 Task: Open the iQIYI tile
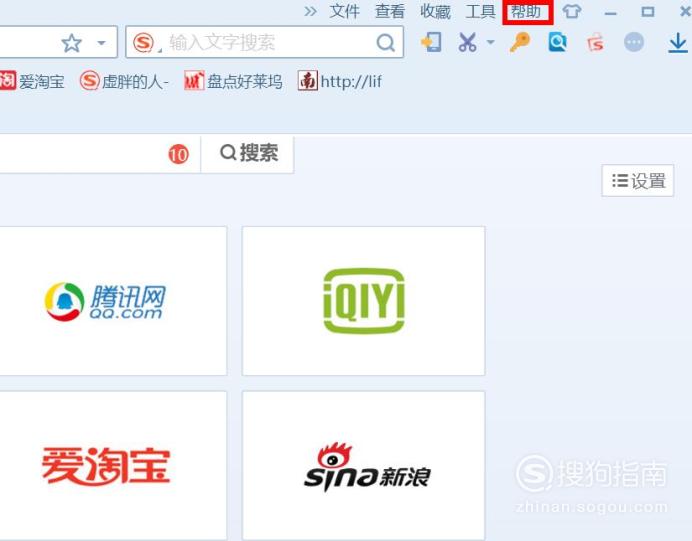tap(364, 301)
